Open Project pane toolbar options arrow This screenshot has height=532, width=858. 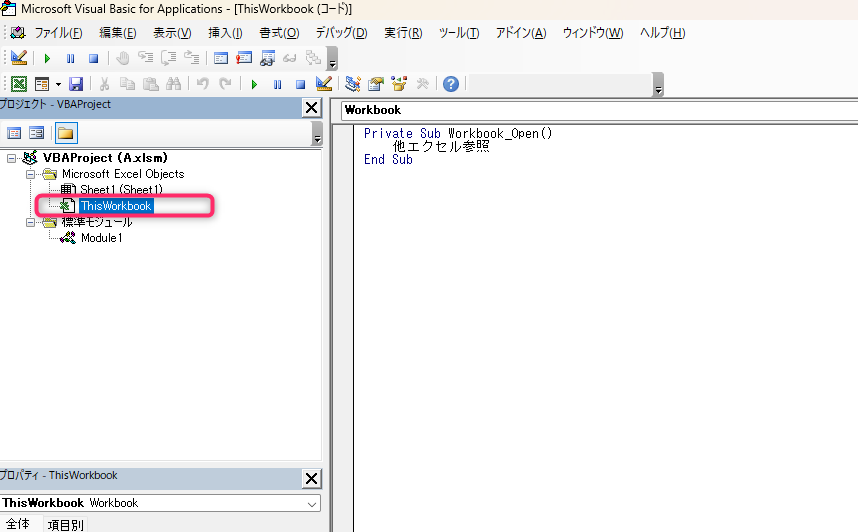pyautogui.click(x=317, y=134)
